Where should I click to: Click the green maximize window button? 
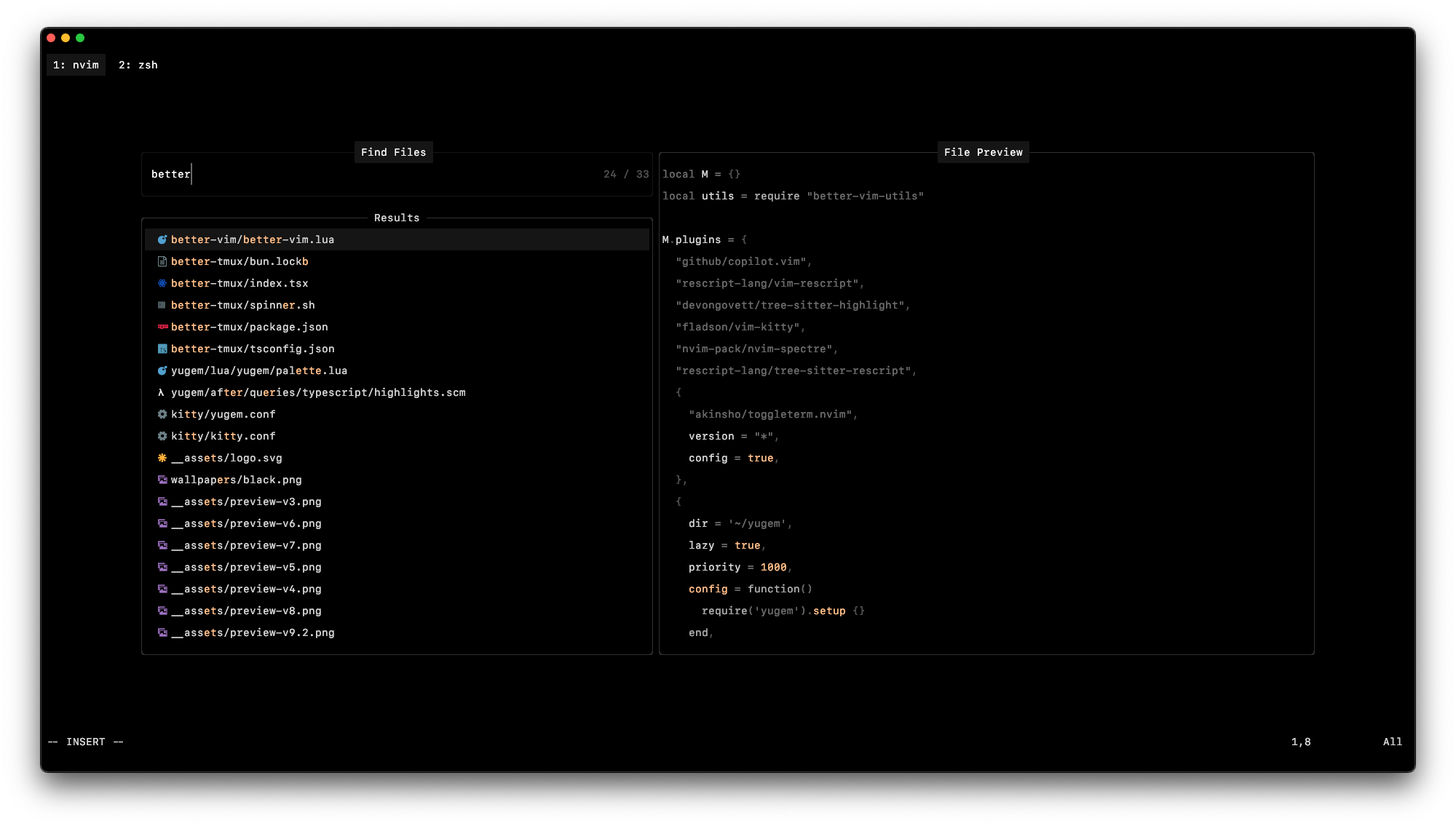point(80,38)
